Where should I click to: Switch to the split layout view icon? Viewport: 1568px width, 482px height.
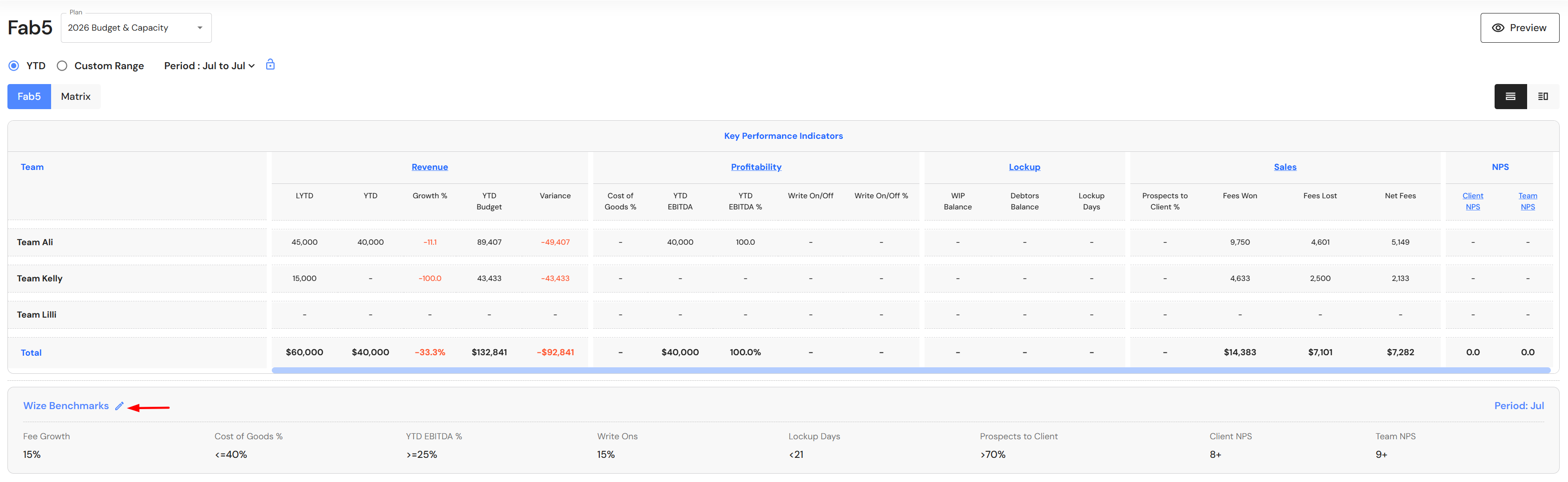[x=1542, y=96]
